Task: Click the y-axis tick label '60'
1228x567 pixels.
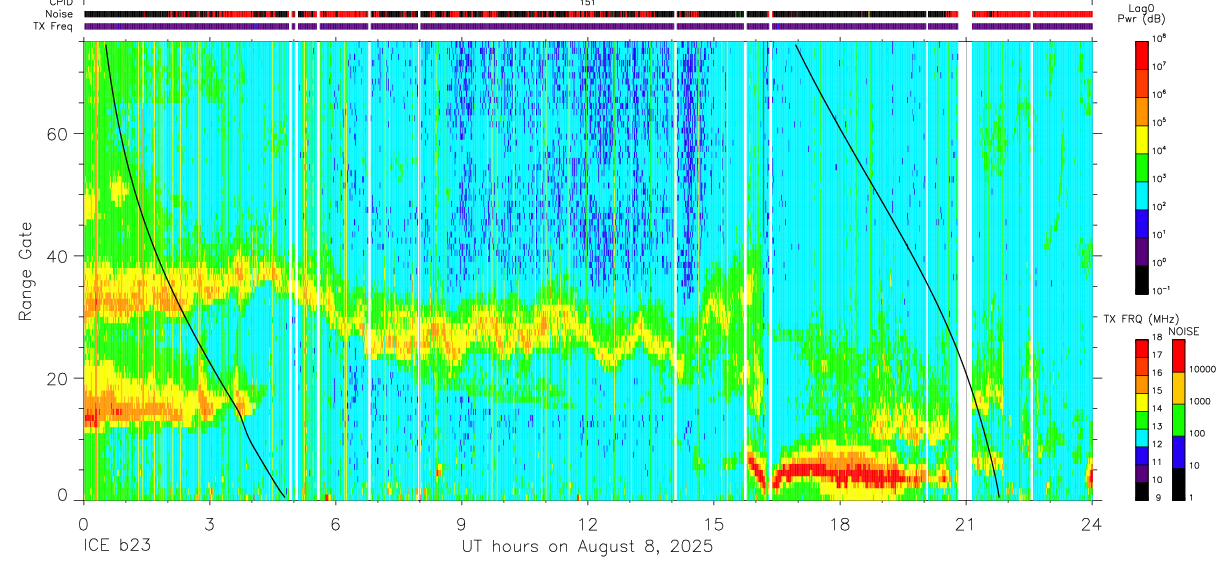Action: pos(60,134)
